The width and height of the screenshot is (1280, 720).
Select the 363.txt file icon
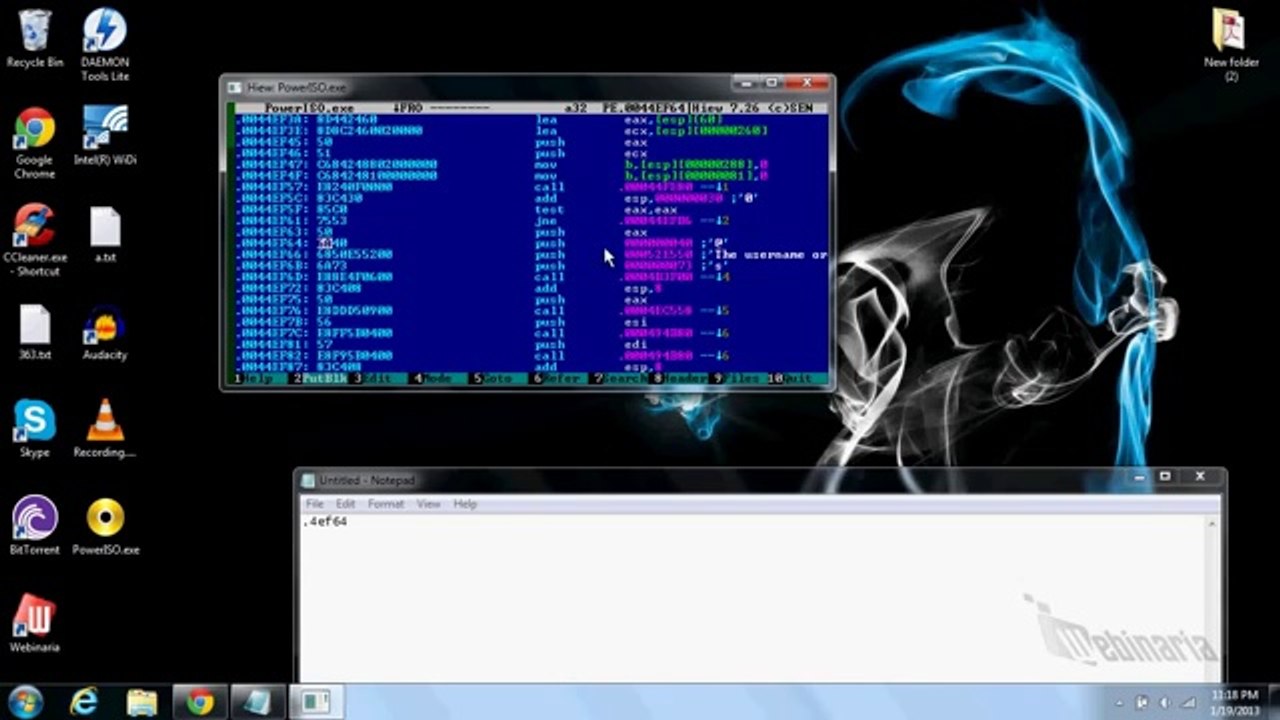click(35, 332)
